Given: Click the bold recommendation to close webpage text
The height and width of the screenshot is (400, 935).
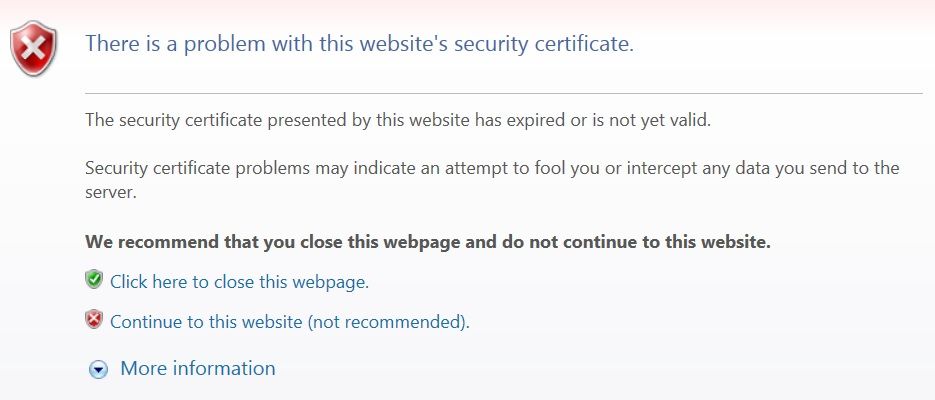Looking at the screenshot, I should 428,243.
